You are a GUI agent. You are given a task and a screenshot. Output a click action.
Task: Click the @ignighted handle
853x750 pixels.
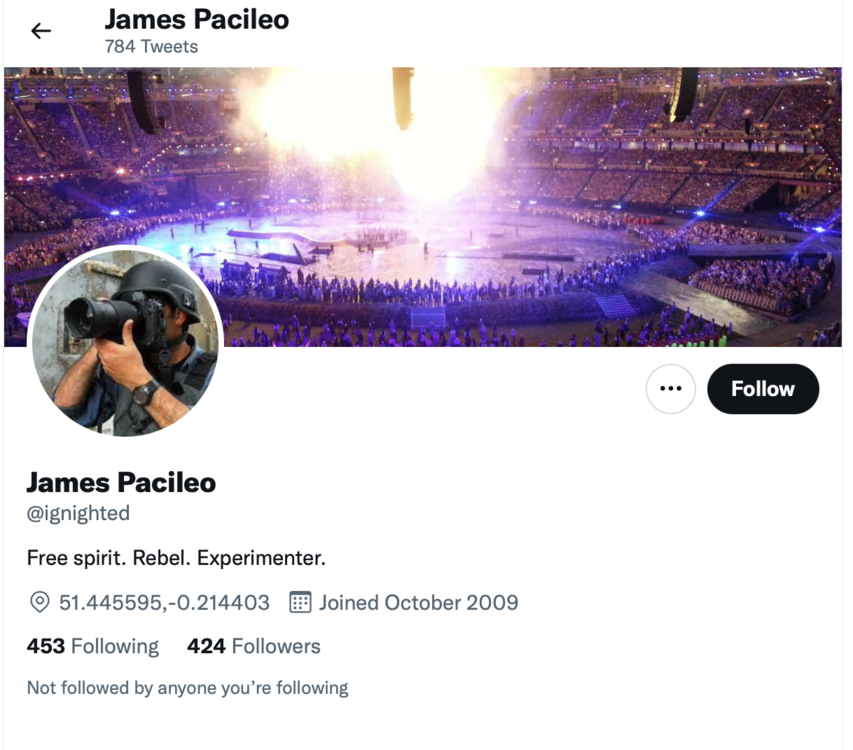tap(78, 513)
